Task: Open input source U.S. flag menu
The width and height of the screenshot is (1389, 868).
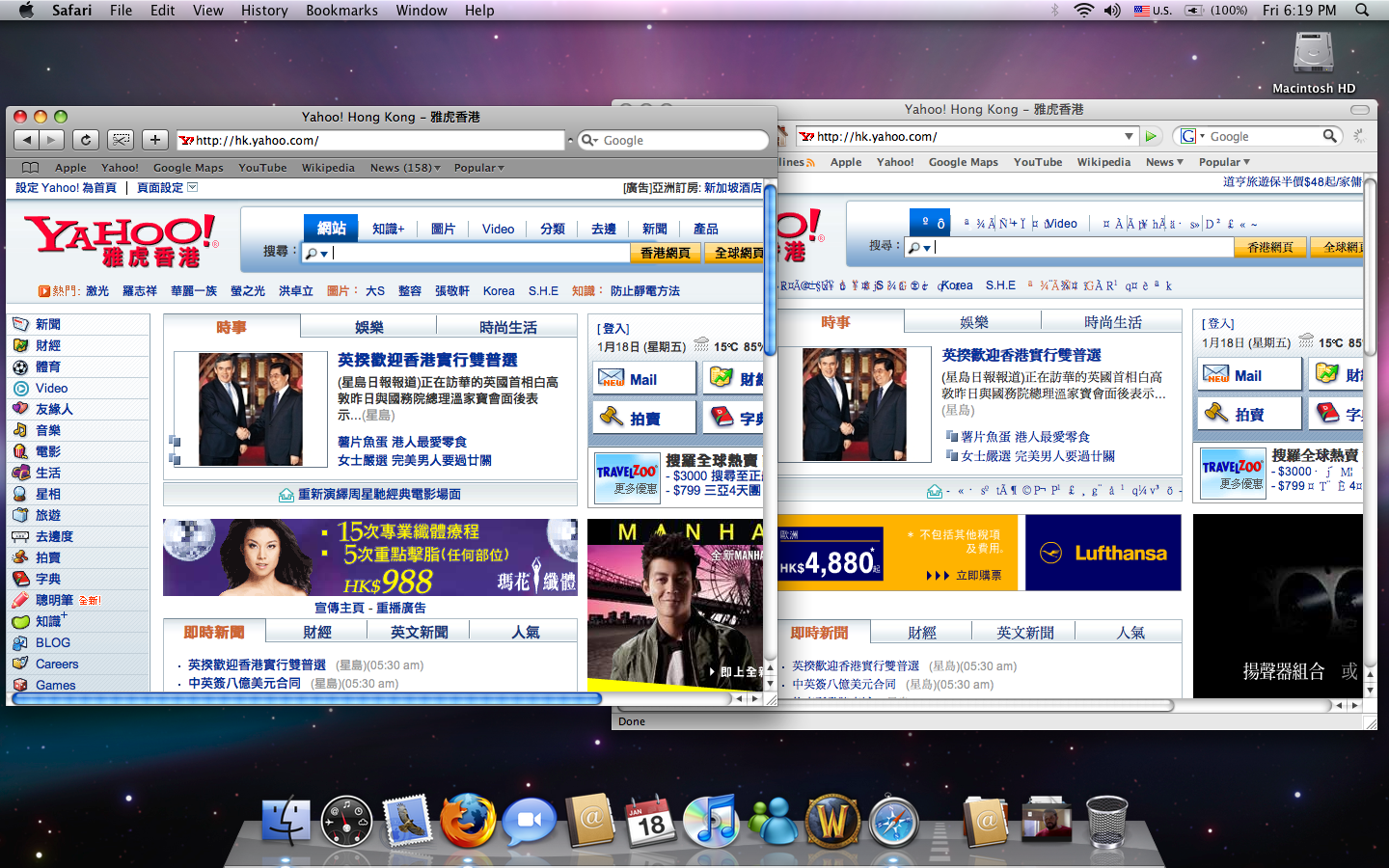Action: tap(1152, 10)
